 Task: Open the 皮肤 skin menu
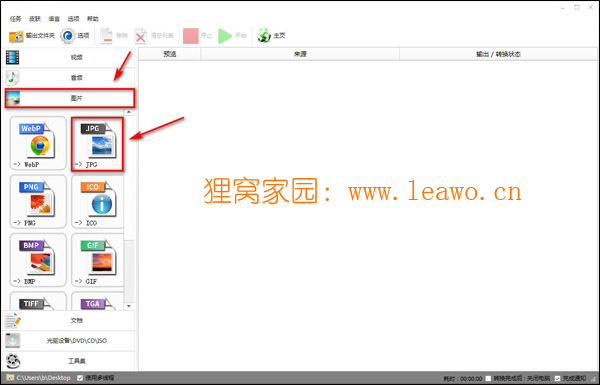[x=35, y=19]
